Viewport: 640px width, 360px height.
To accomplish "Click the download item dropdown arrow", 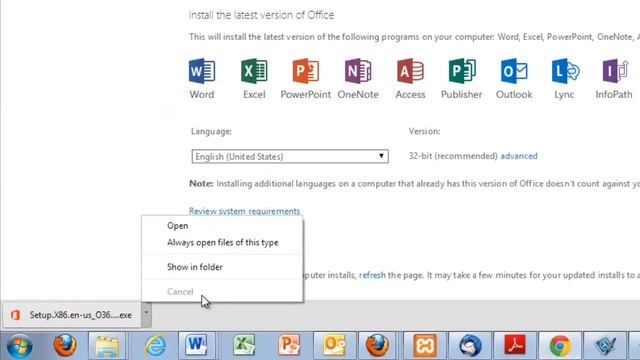I will tap(147, 314).
